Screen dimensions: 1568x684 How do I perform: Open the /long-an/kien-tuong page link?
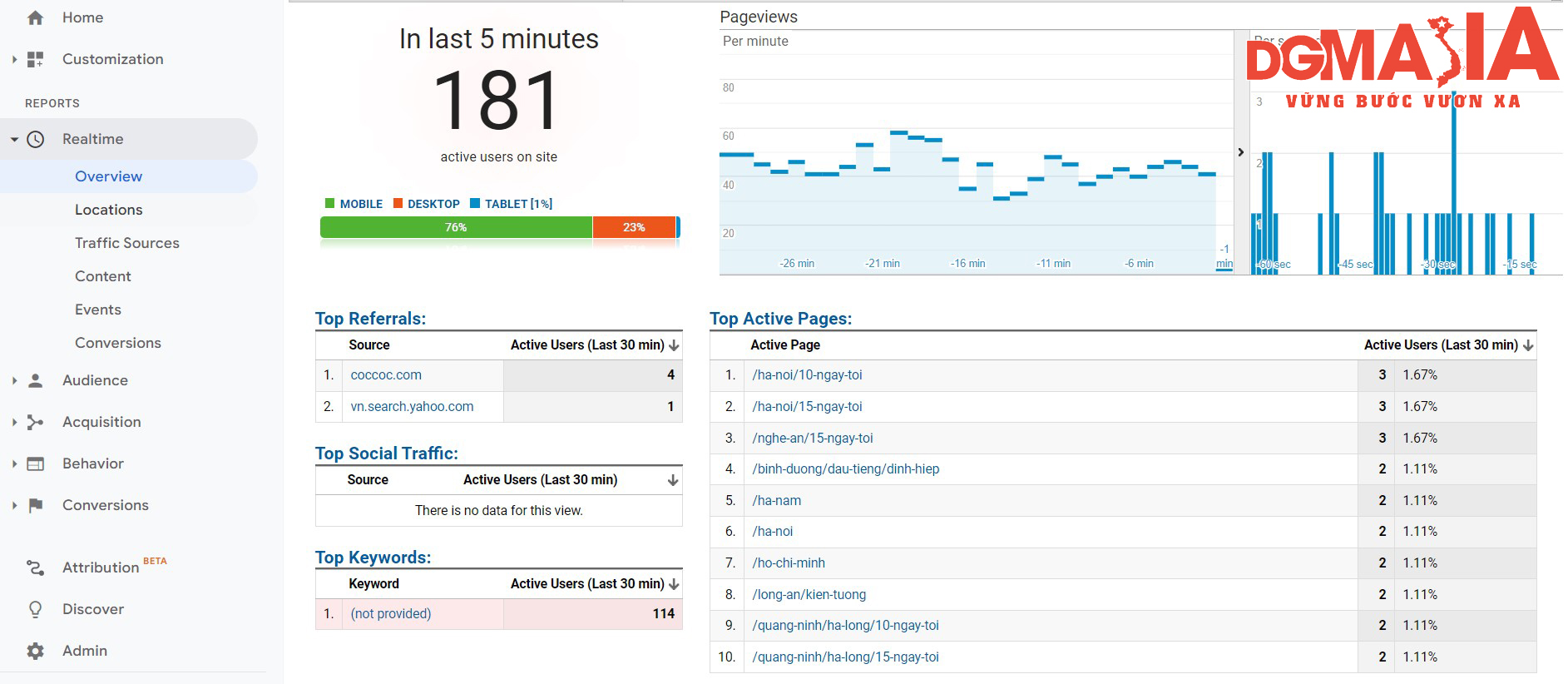(x=809, y=595)
